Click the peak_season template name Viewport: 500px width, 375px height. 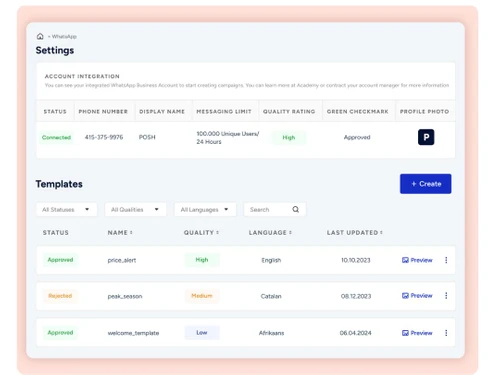[125, 296]
